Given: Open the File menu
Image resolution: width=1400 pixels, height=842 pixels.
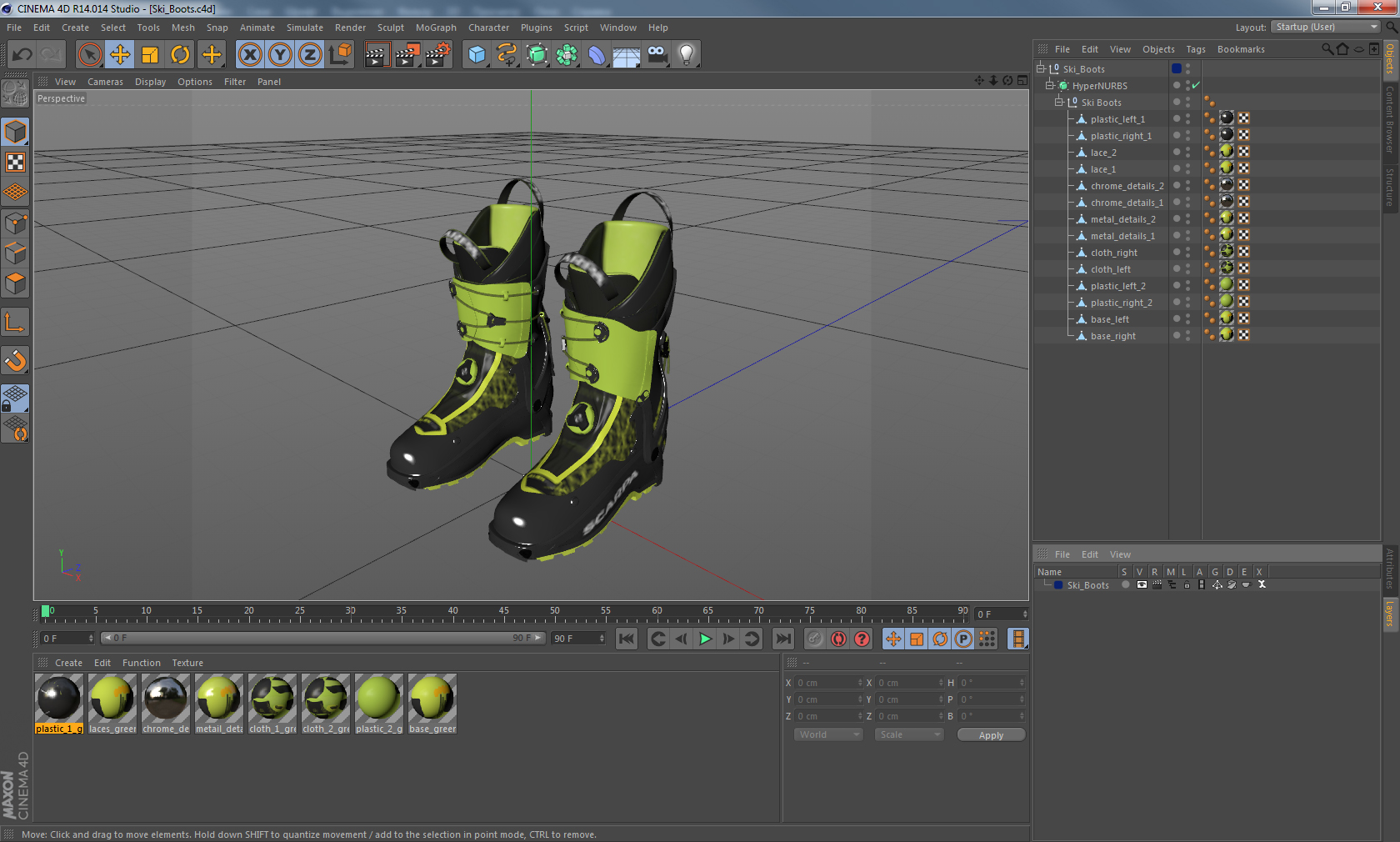Looking at the screenshot, I should point(14,28).
